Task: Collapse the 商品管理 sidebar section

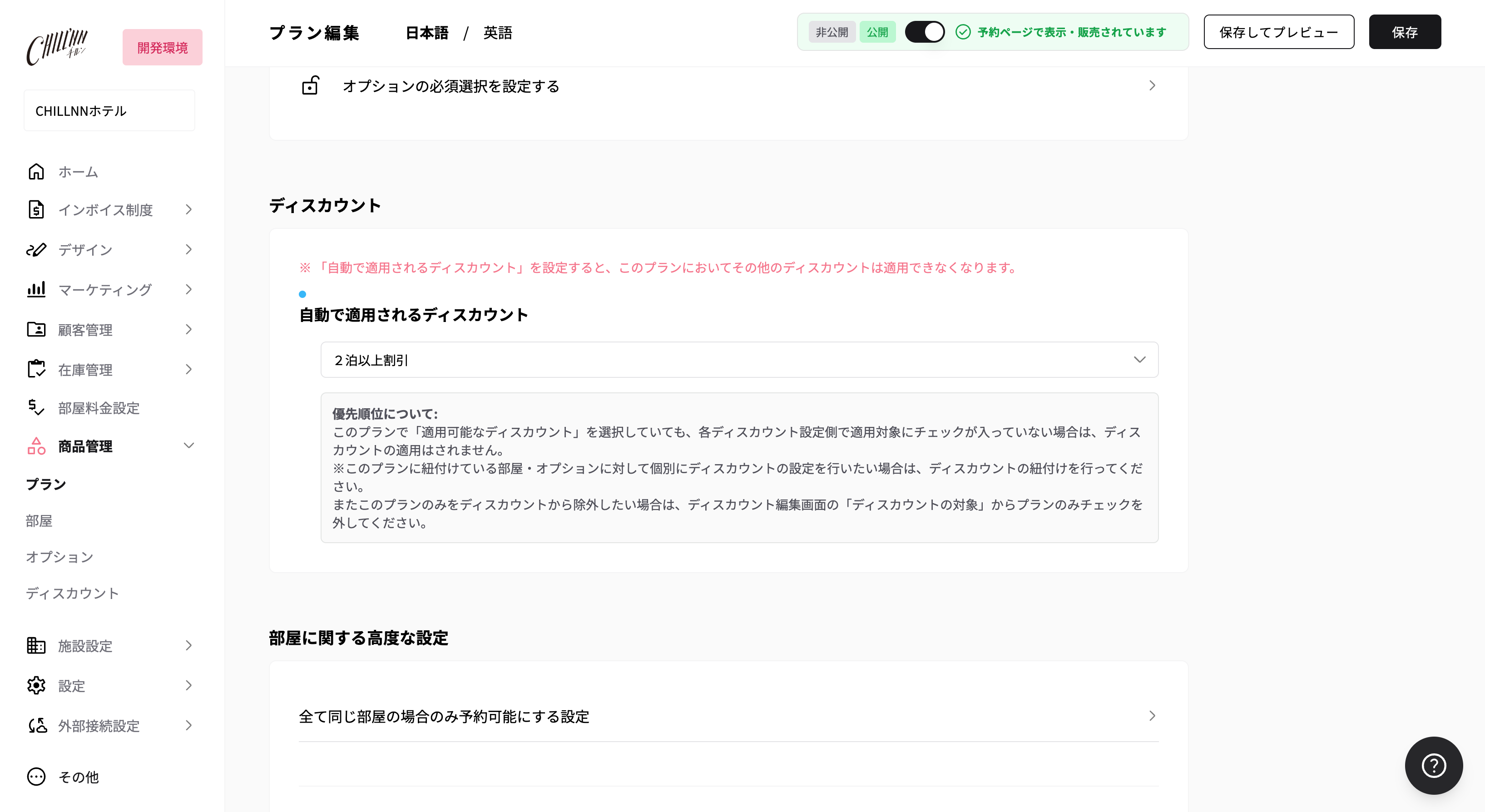Action: (x=188, y=446)
